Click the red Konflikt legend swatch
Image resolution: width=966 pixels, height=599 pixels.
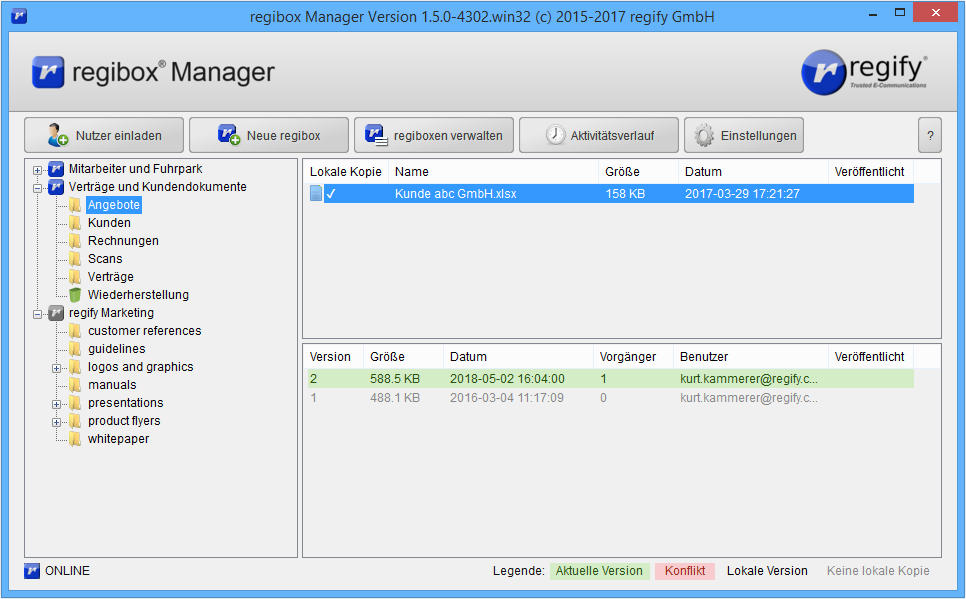coord(684,571)
